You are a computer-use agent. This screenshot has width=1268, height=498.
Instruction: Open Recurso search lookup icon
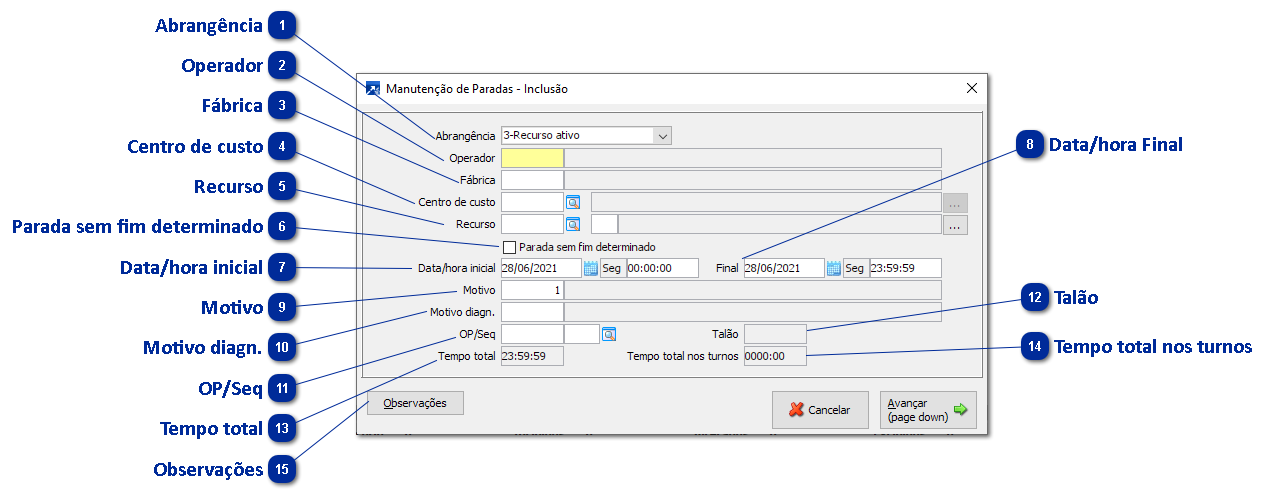[x=573, y=224]
